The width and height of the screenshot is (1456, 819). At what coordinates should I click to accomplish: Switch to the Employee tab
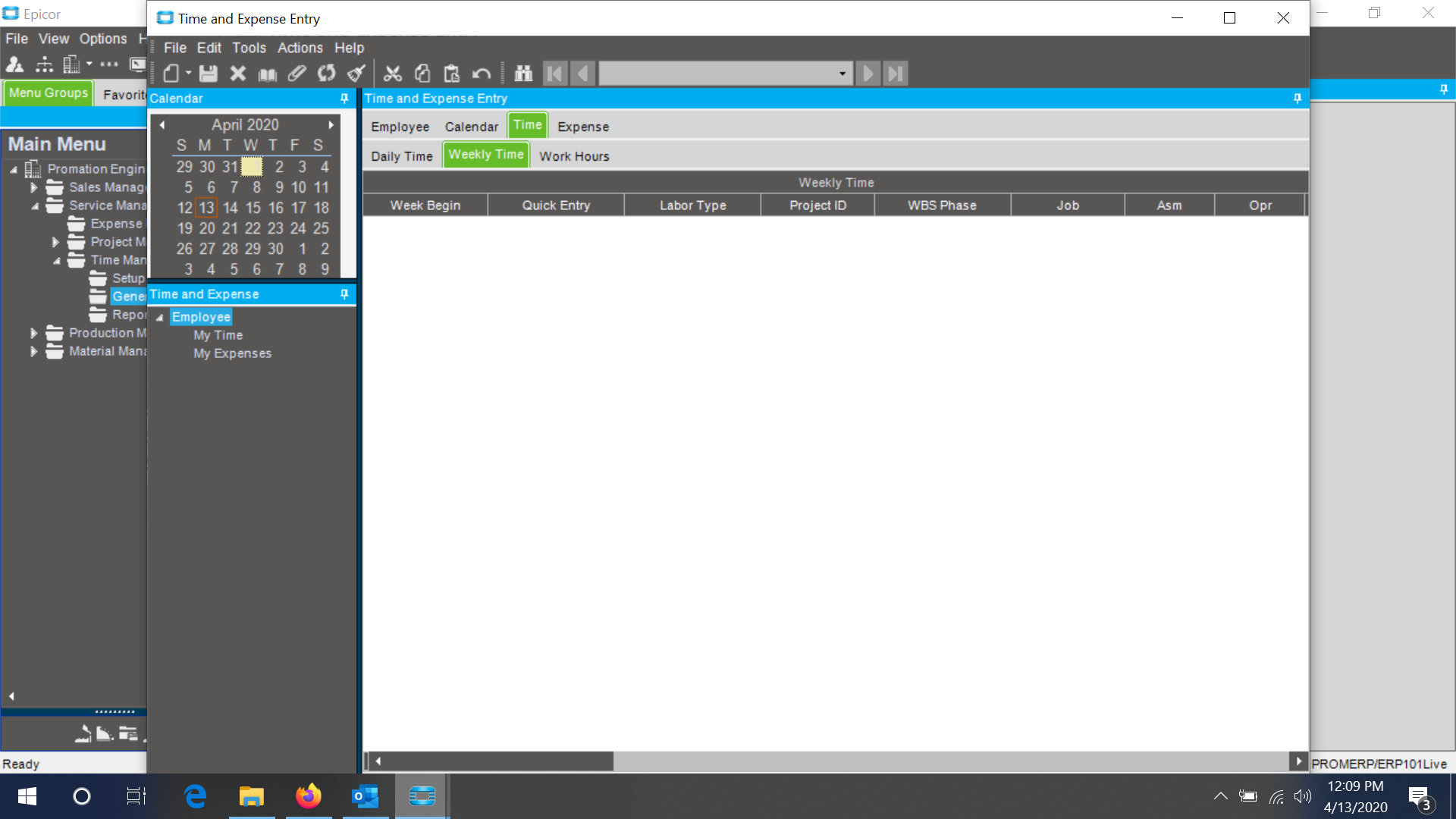coord(400,127)
